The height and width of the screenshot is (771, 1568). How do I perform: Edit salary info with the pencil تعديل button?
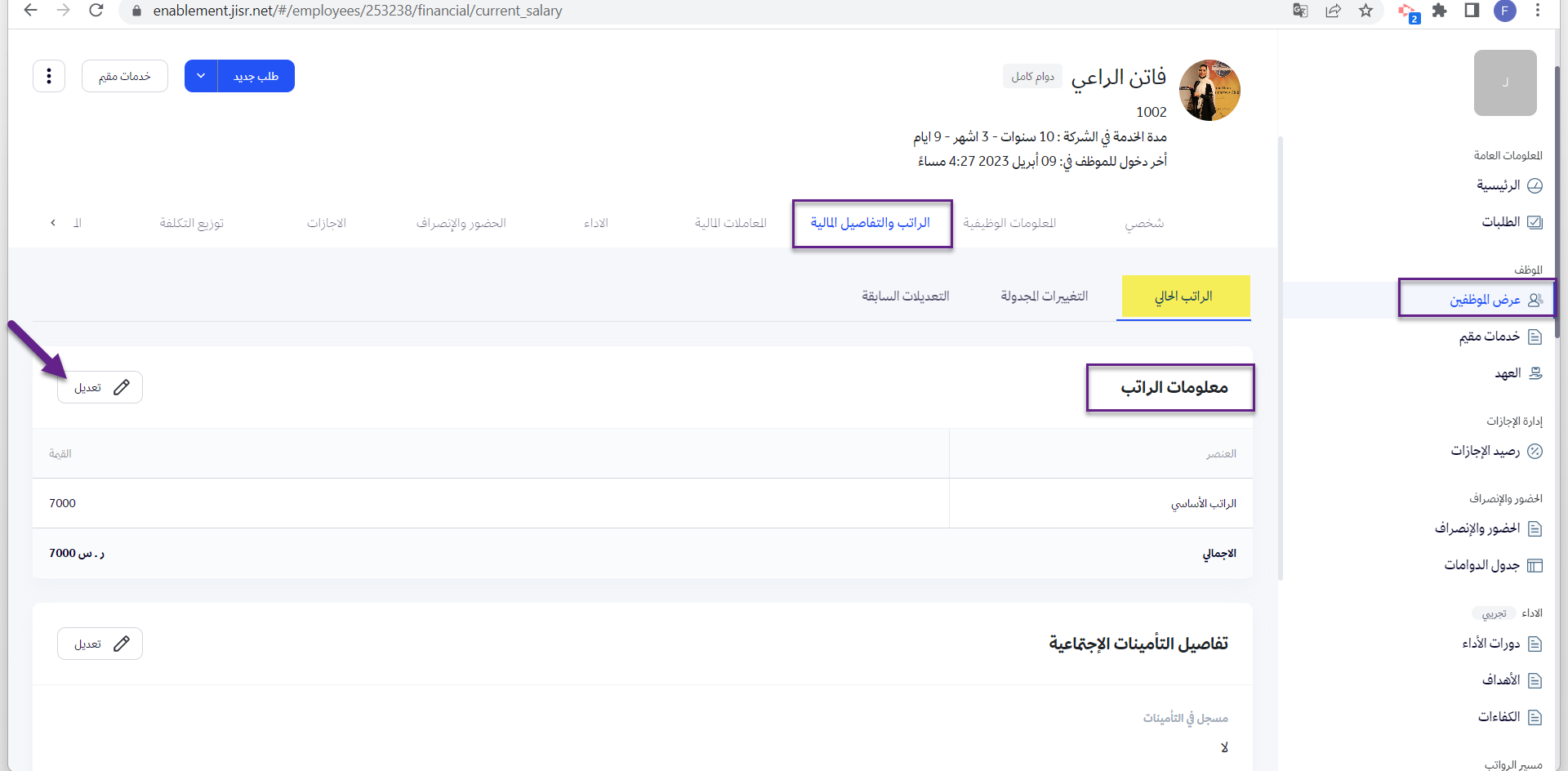[x=100, y=387]
